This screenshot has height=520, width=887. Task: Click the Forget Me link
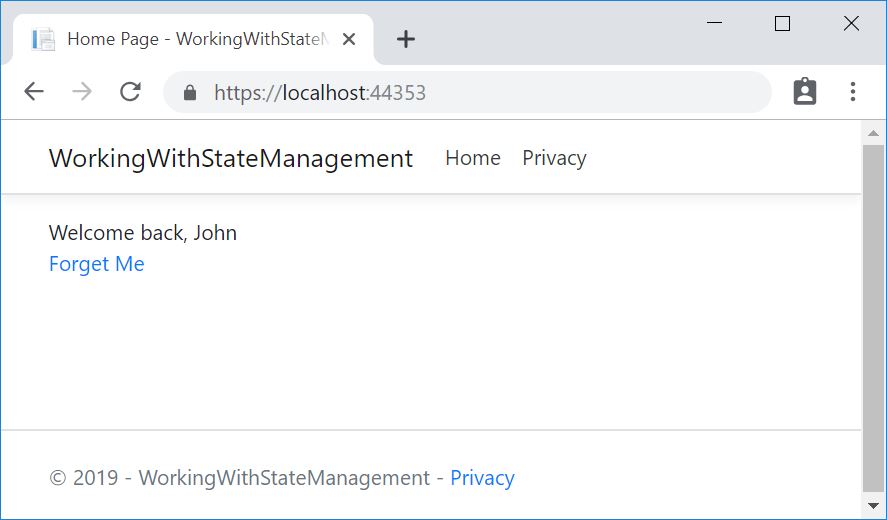pos(96,264)
